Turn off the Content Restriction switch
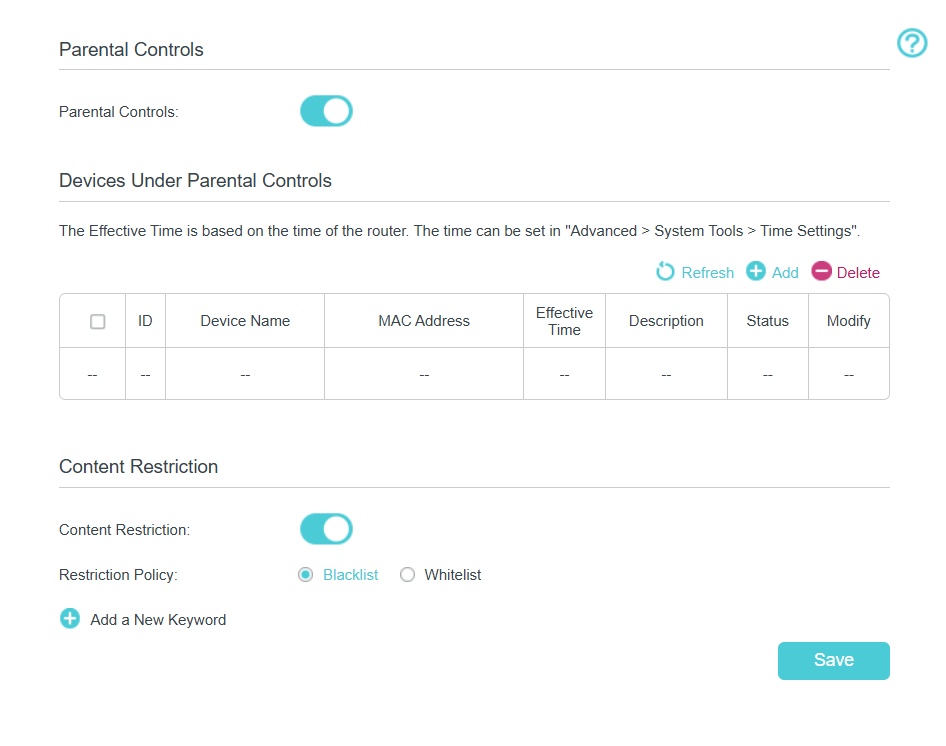Image resolution: width=946 pixels, height=746 pixels. [326, 529]
